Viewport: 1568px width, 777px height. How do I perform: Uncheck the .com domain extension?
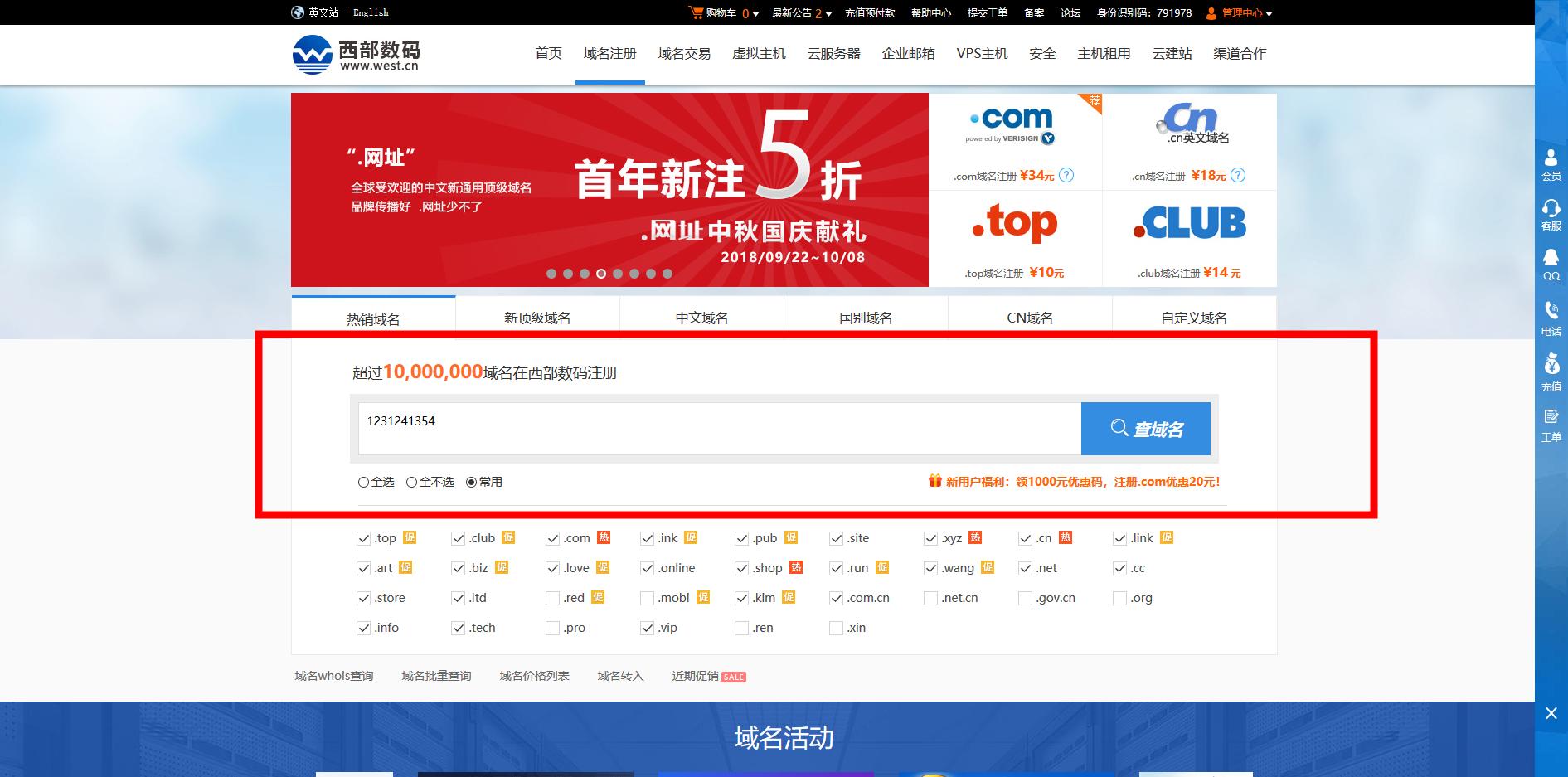(552, 538)
